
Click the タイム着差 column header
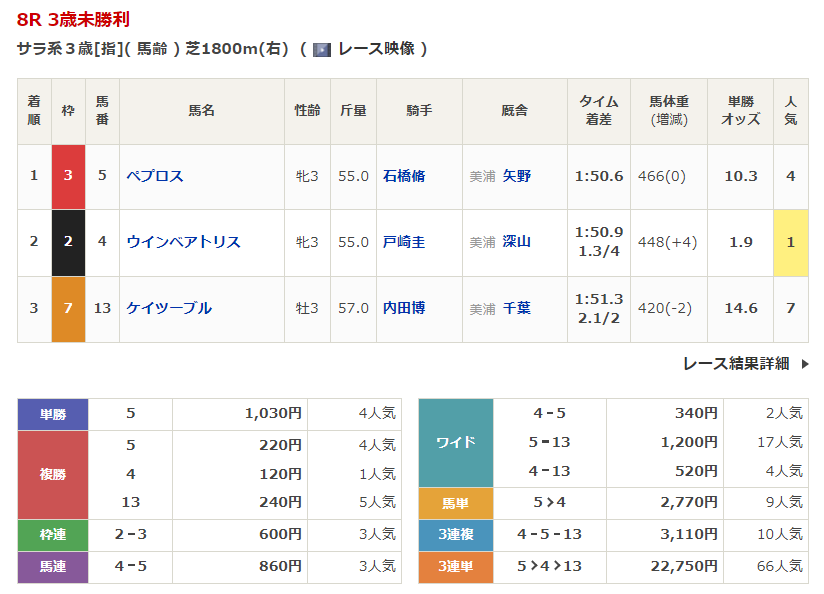pos(599,111)
